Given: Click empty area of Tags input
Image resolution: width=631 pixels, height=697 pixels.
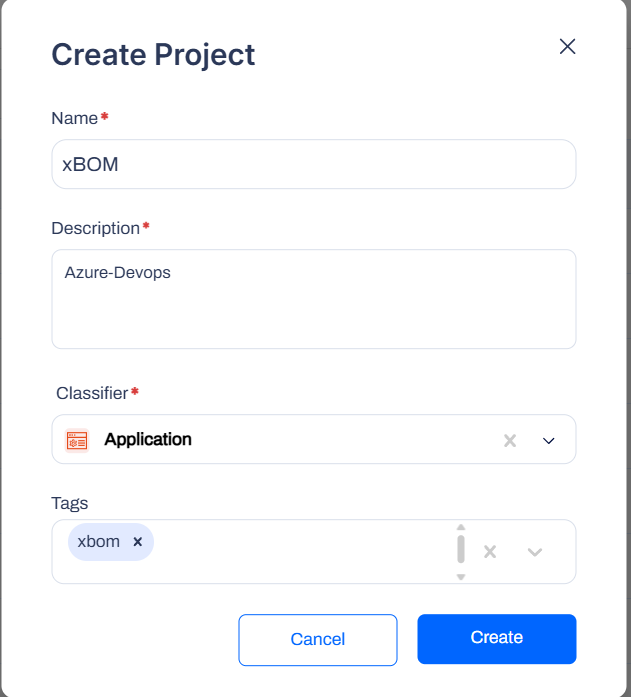Looking at the screenshot, I should click(302, 551).
